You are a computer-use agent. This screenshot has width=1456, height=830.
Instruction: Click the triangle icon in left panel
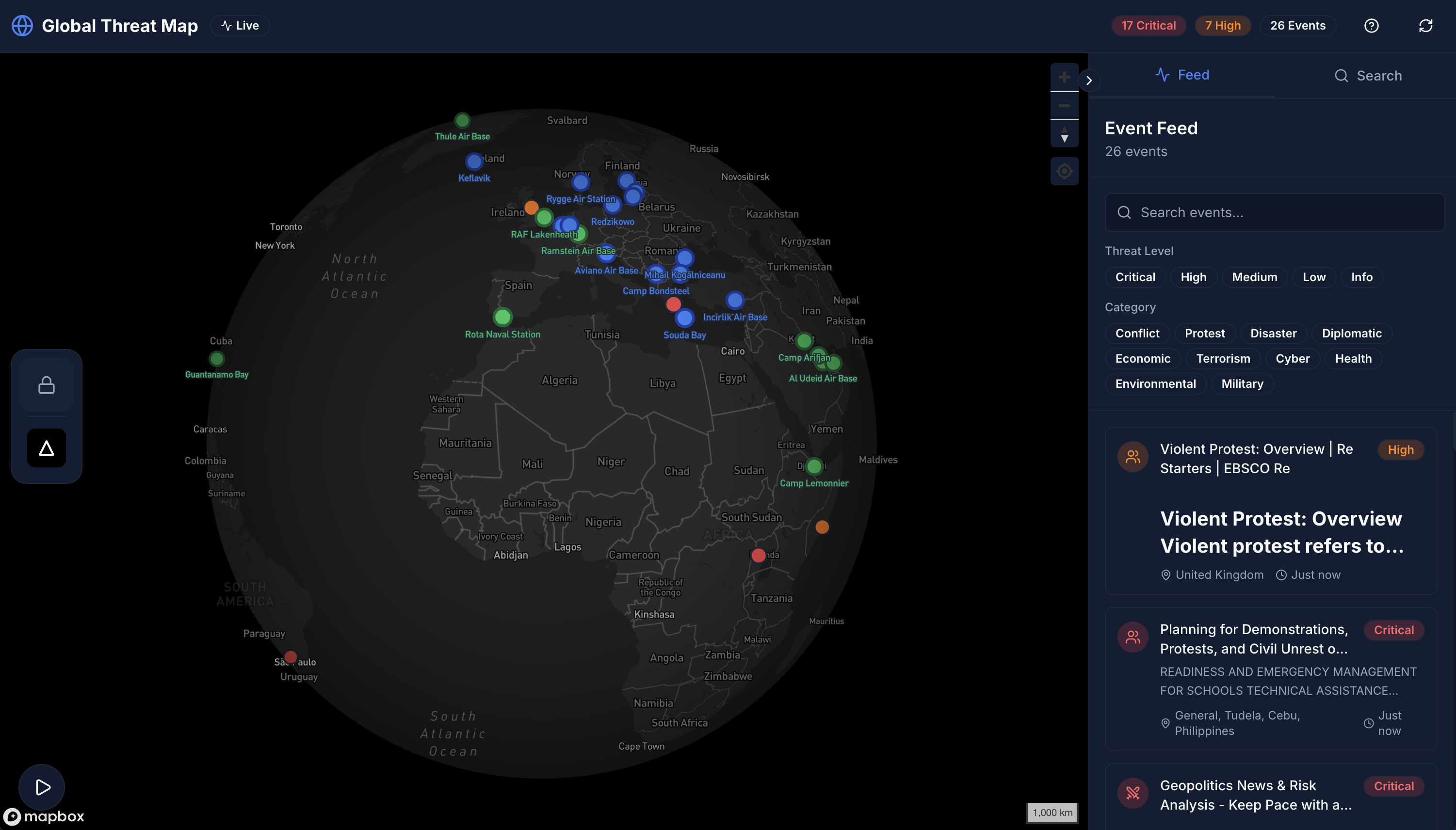pyautogui.click(x=46, y=448)
